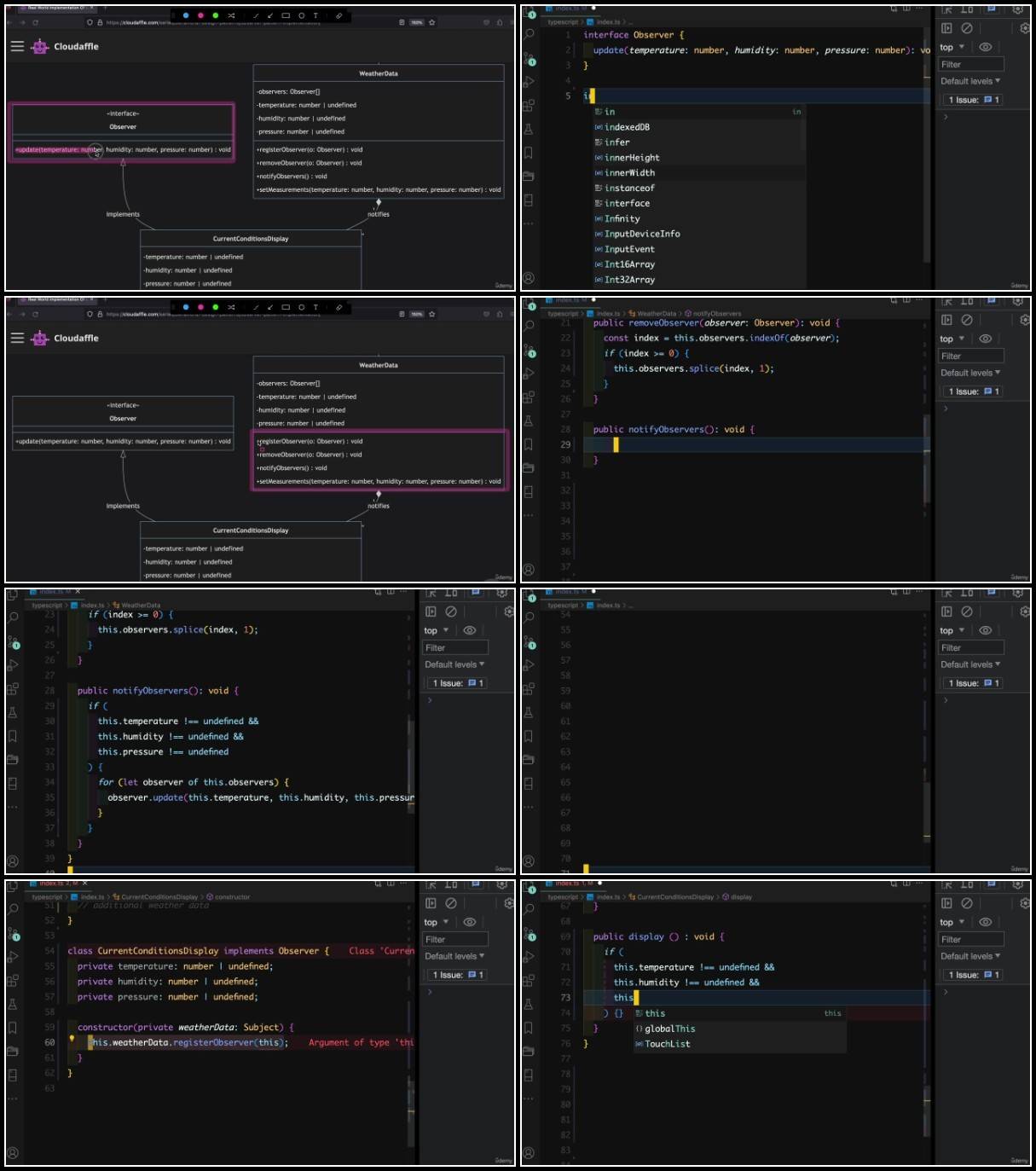The height and width of the screenshot is (1171, 1036).
Task: Pick blue annotation color in Observer-highlighted browser frame
Action: pyautogui.click(x=186, y=15)
